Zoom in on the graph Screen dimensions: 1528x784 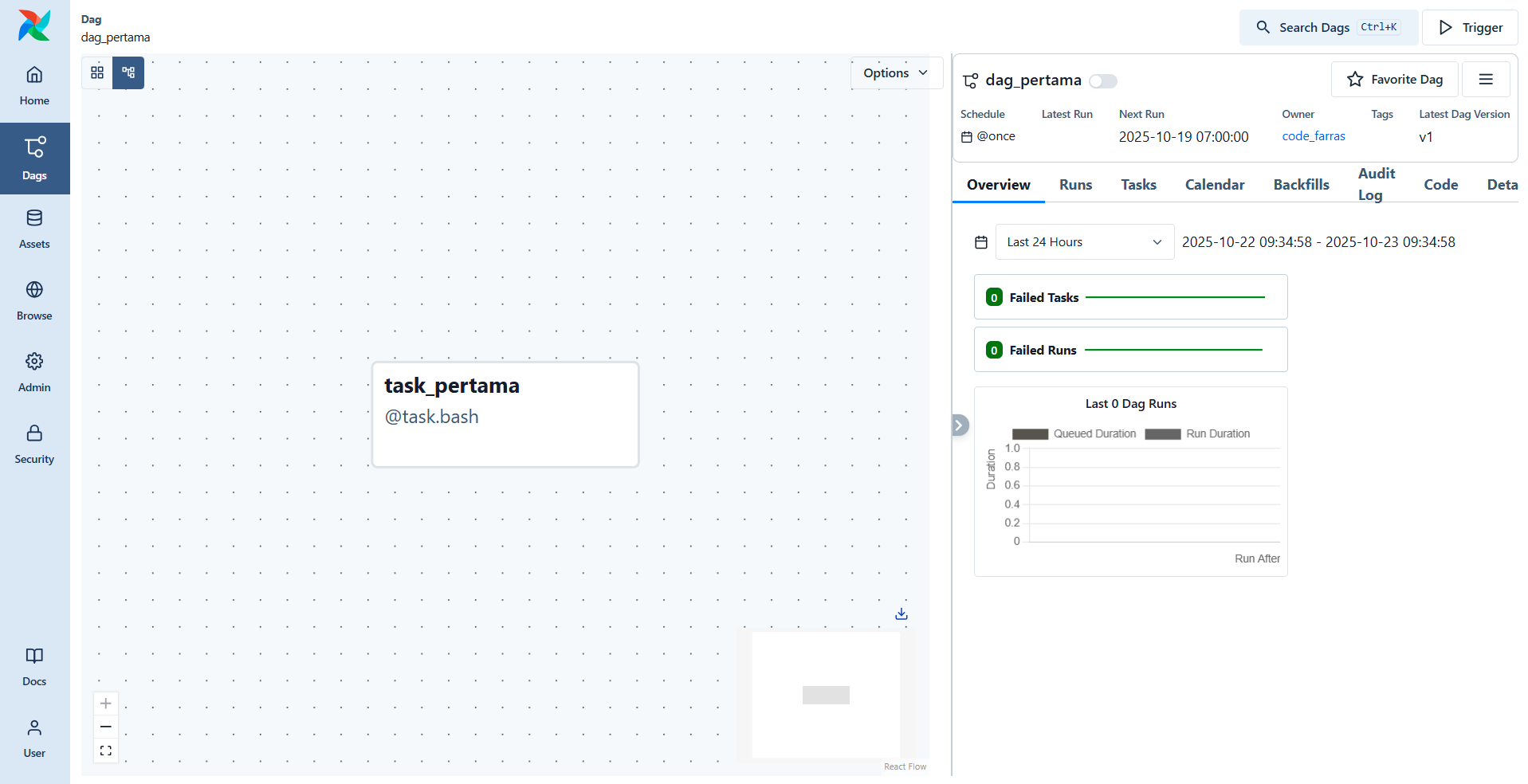point(106,704)
